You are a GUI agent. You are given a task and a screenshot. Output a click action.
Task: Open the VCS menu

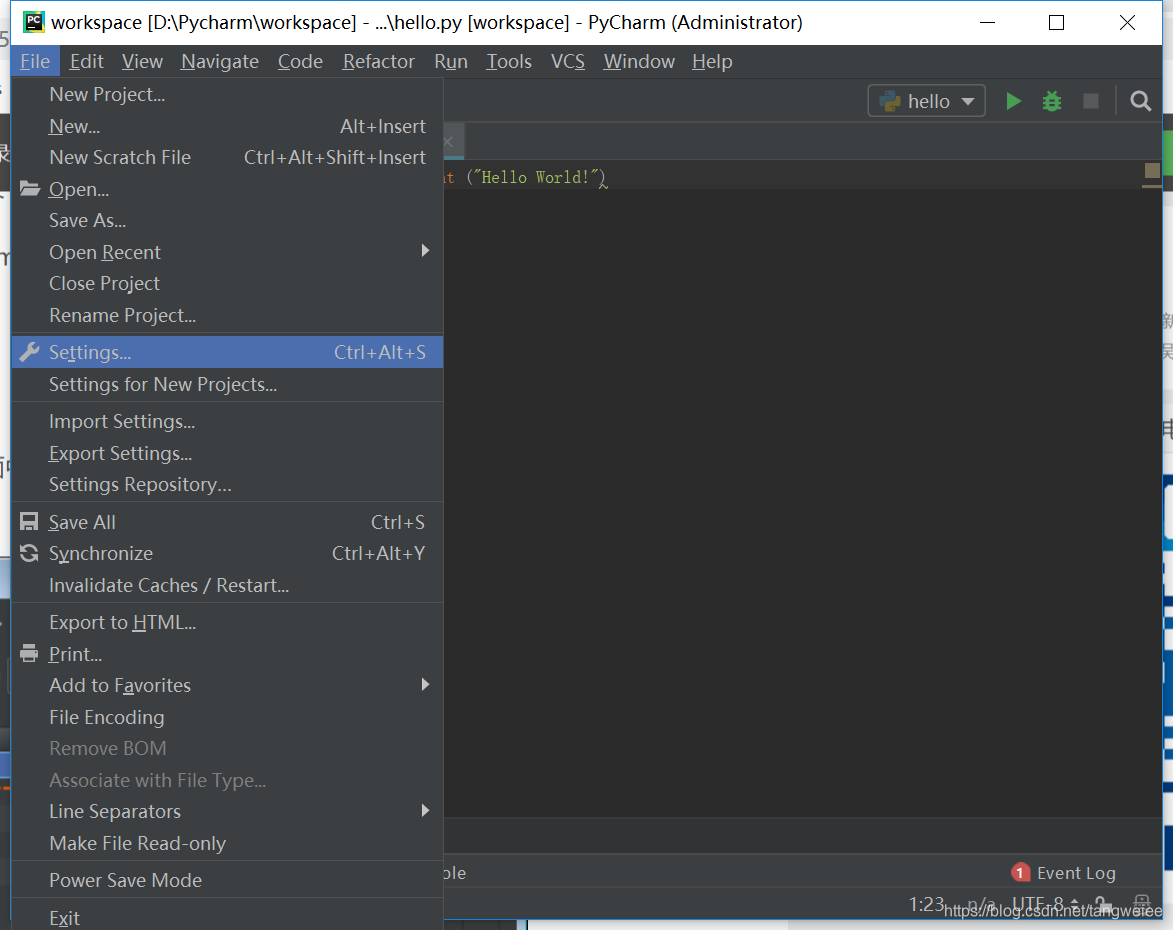pos(568,61)
